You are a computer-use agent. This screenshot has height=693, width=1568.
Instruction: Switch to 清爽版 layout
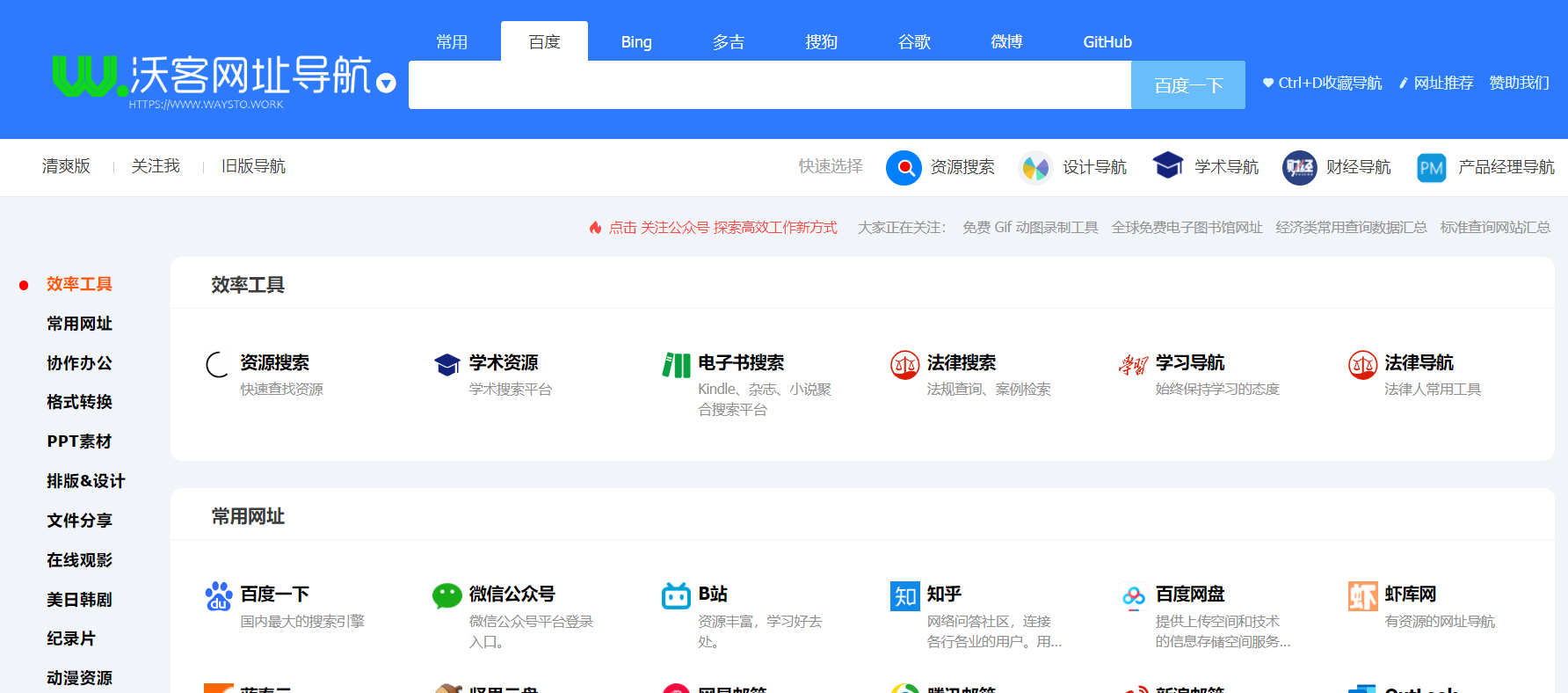coord(66,166)
